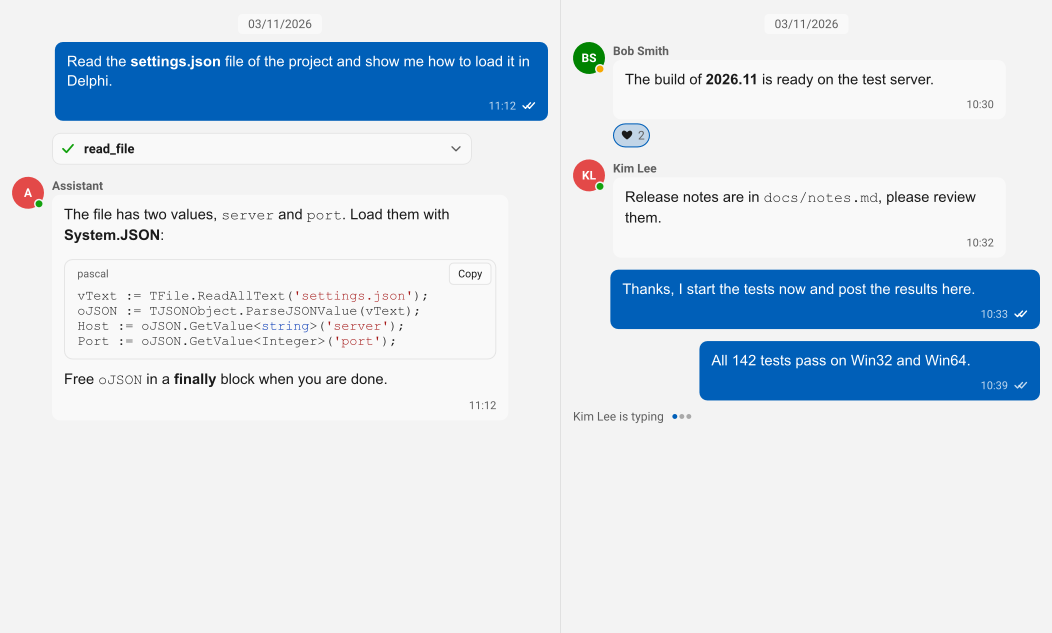Click the green checkmark on read_file
Viewport: 1052px width, 633px height.
68,148
